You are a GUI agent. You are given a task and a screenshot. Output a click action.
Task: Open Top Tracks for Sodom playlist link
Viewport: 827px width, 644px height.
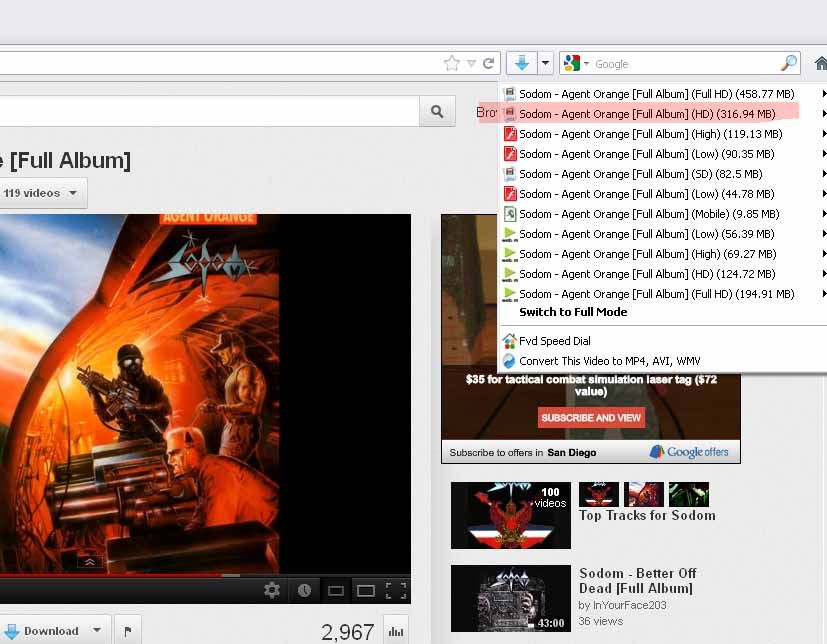[647, 515]
